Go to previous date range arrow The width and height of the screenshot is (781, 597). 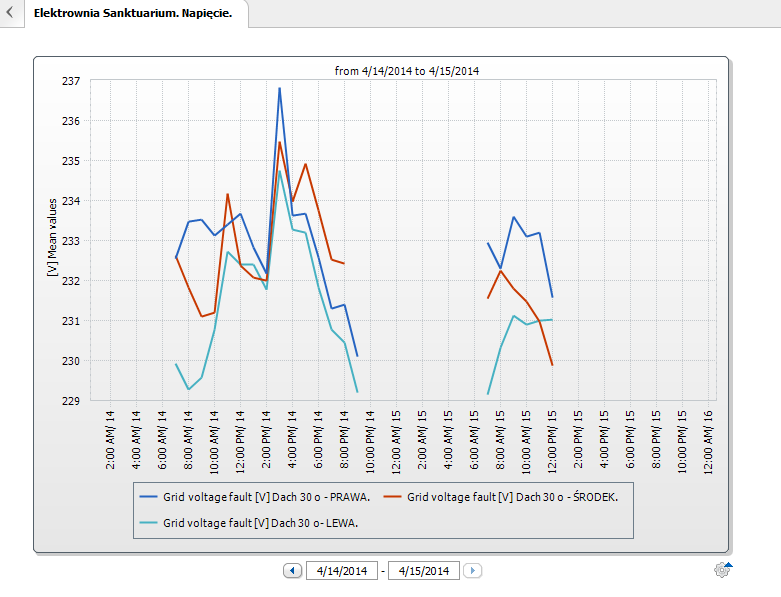point(292,571)
